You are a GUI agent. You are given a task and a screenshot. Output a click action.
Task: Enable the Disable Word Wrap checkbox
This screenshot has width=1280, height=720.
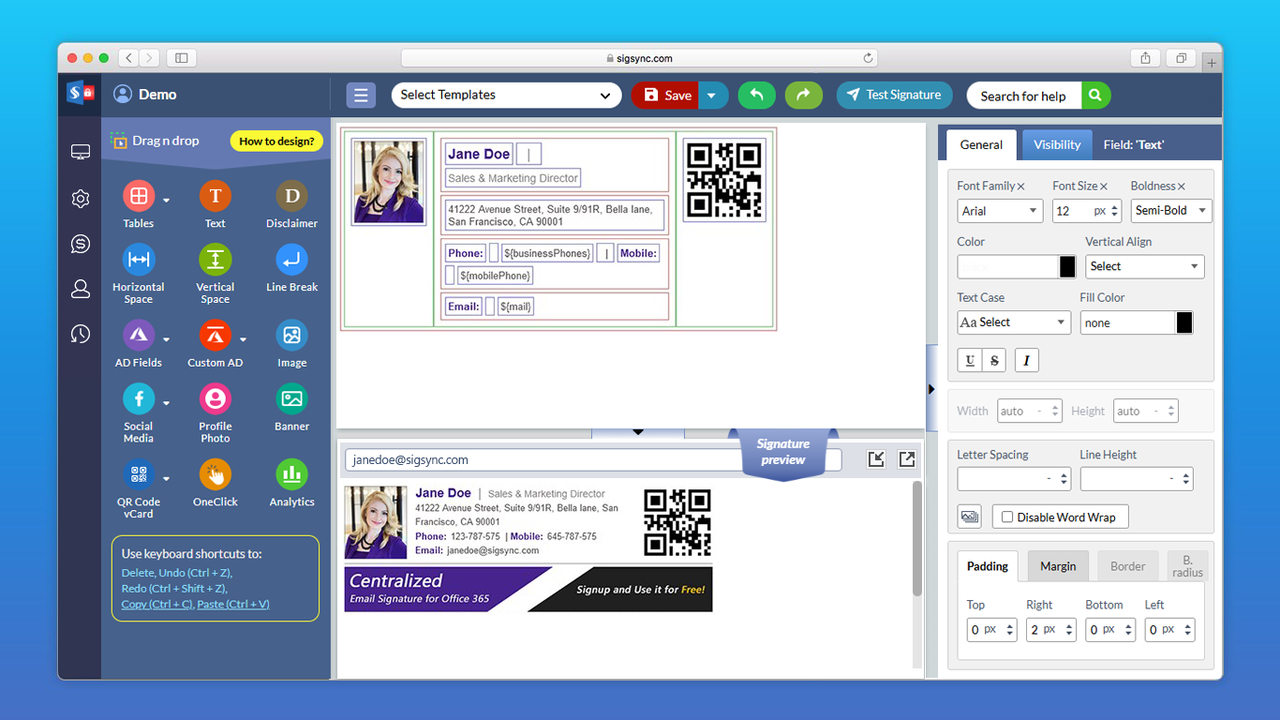(x=1008, y=517)
